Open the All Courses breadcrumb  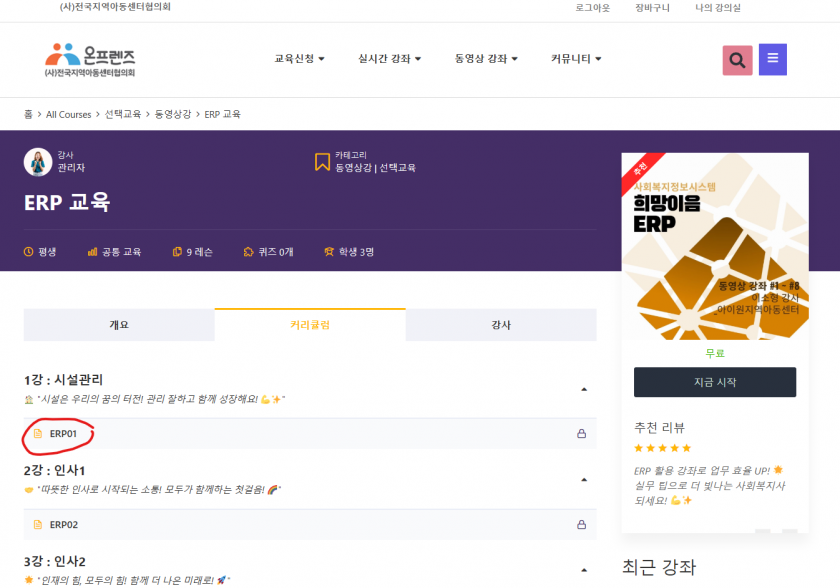pos(69,115)
